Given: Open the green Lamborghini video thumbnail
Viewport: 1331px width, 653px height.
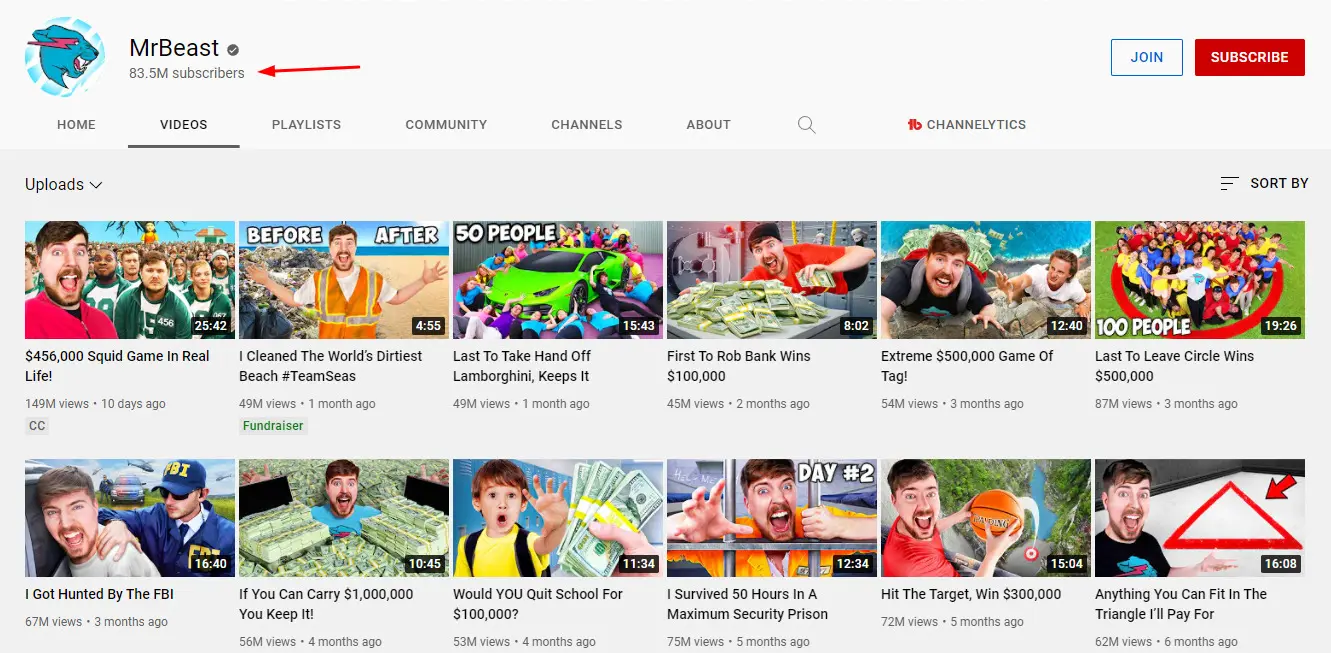Looking at the screenshot, I should (558, 280).
